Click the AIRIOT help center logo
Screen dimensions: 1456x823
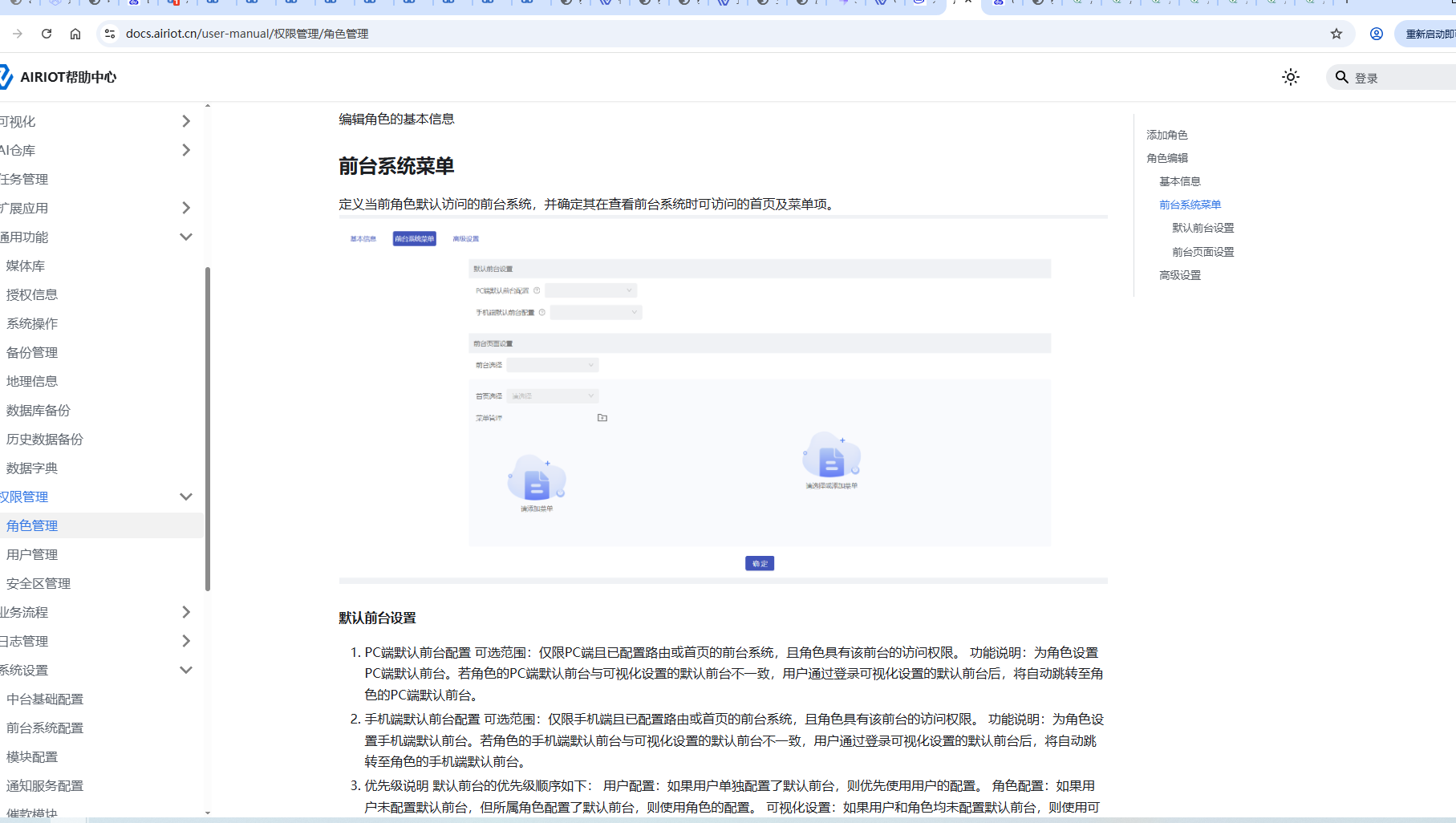point(59,77)
